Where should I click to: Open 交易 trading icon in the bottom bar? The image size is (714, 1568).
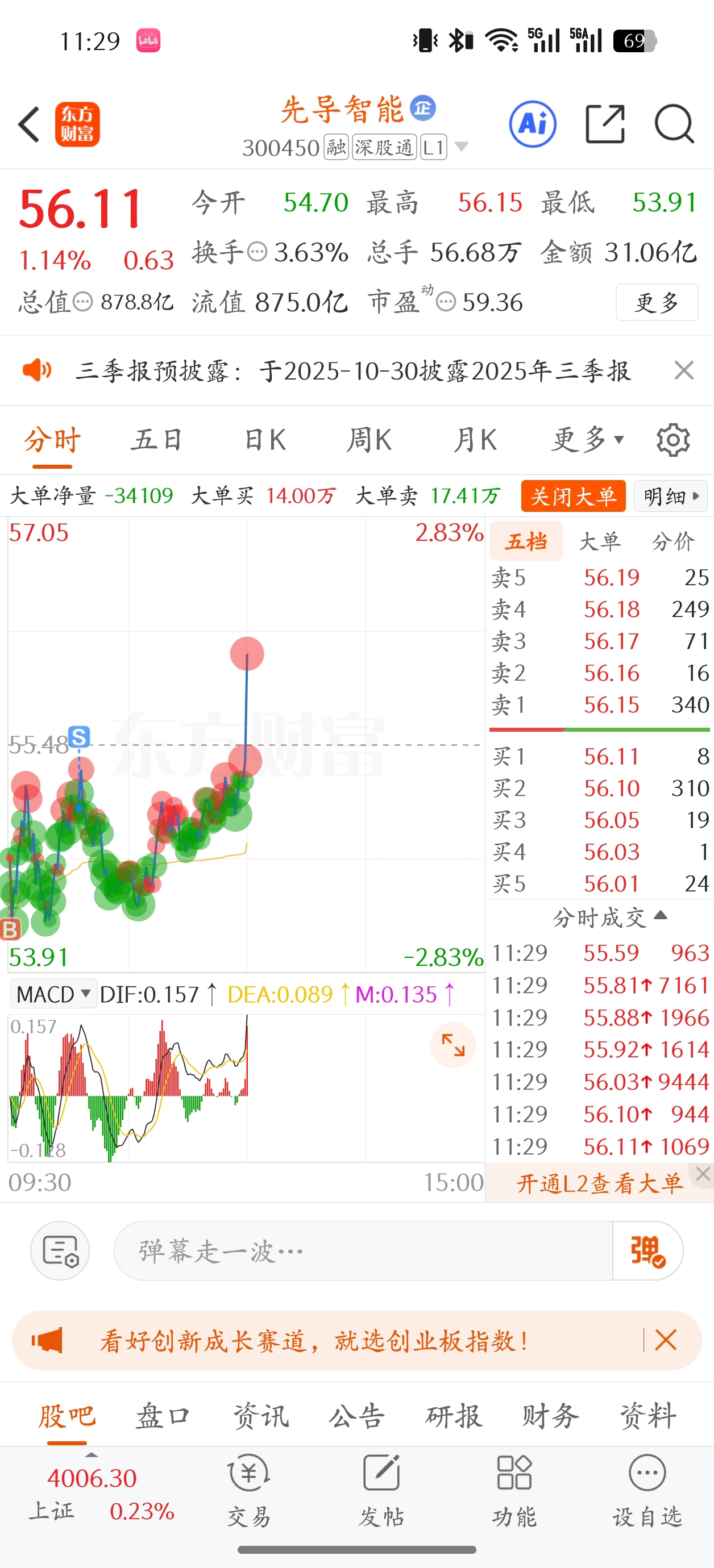coord(248,1491)
